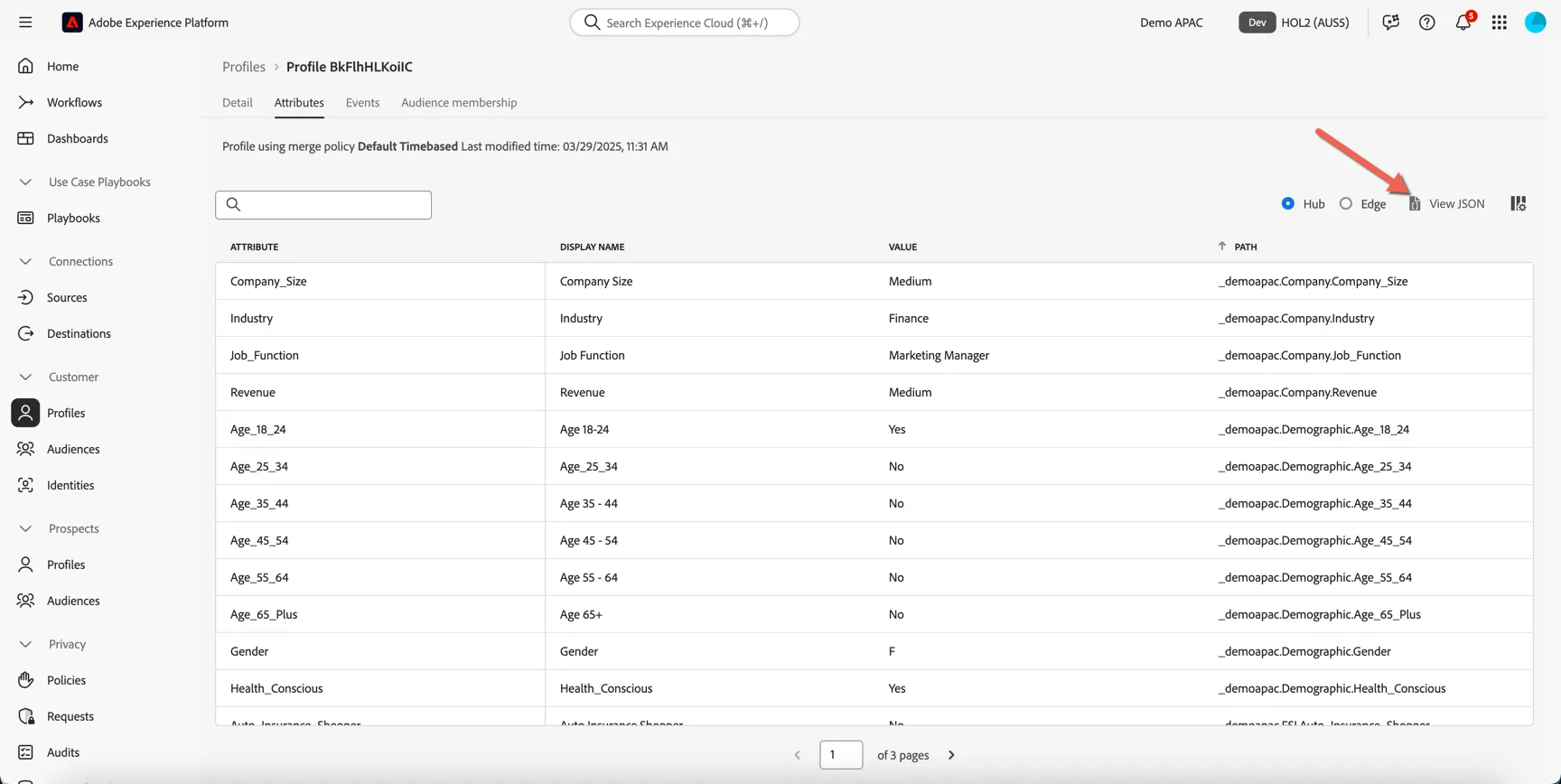Click the Adobe Experience Platform logo
The width and height of the screenshot is (1561, 784).
click(x=72, y=23)
